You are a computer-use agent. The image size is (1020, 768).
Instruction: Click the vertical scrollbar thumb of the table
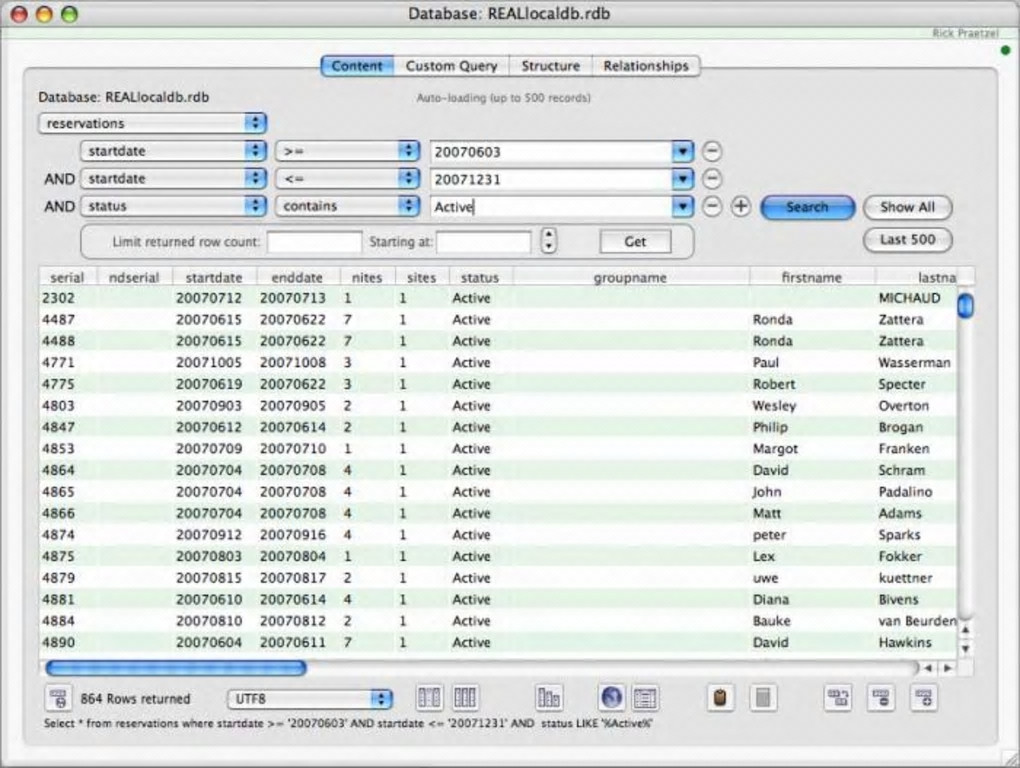click(965, 306)
